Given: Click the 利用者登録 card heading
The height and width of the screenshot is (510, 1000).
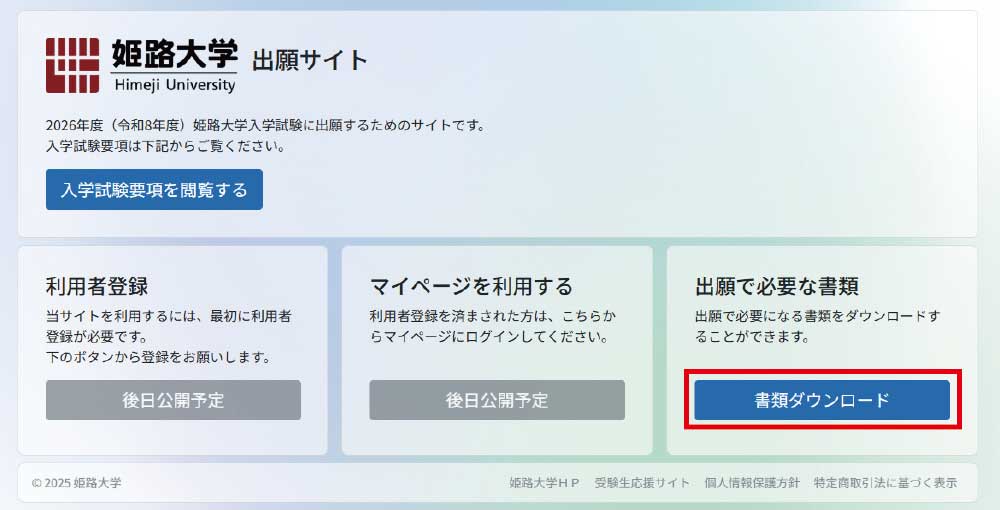Looking at the screenshot, I should pyautogui.click(x=97, y=286).
